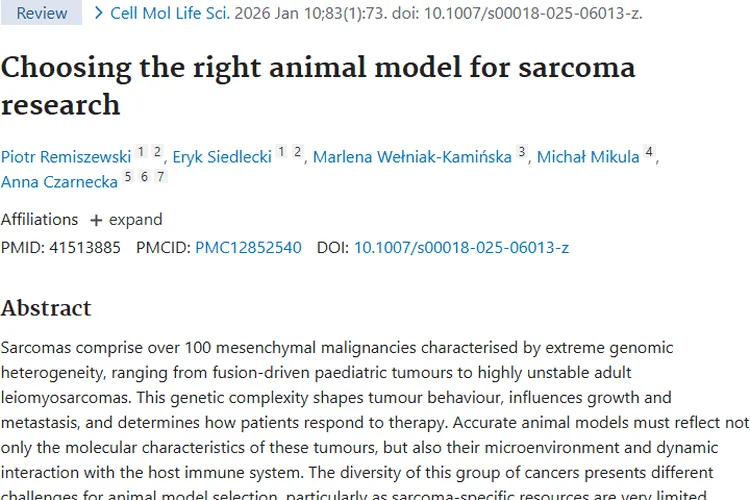Show affiliation 6 for Anna Czarnecka
Image resolution: width=750 pixels, height=500 pixels.
click(x=144, y=177)
